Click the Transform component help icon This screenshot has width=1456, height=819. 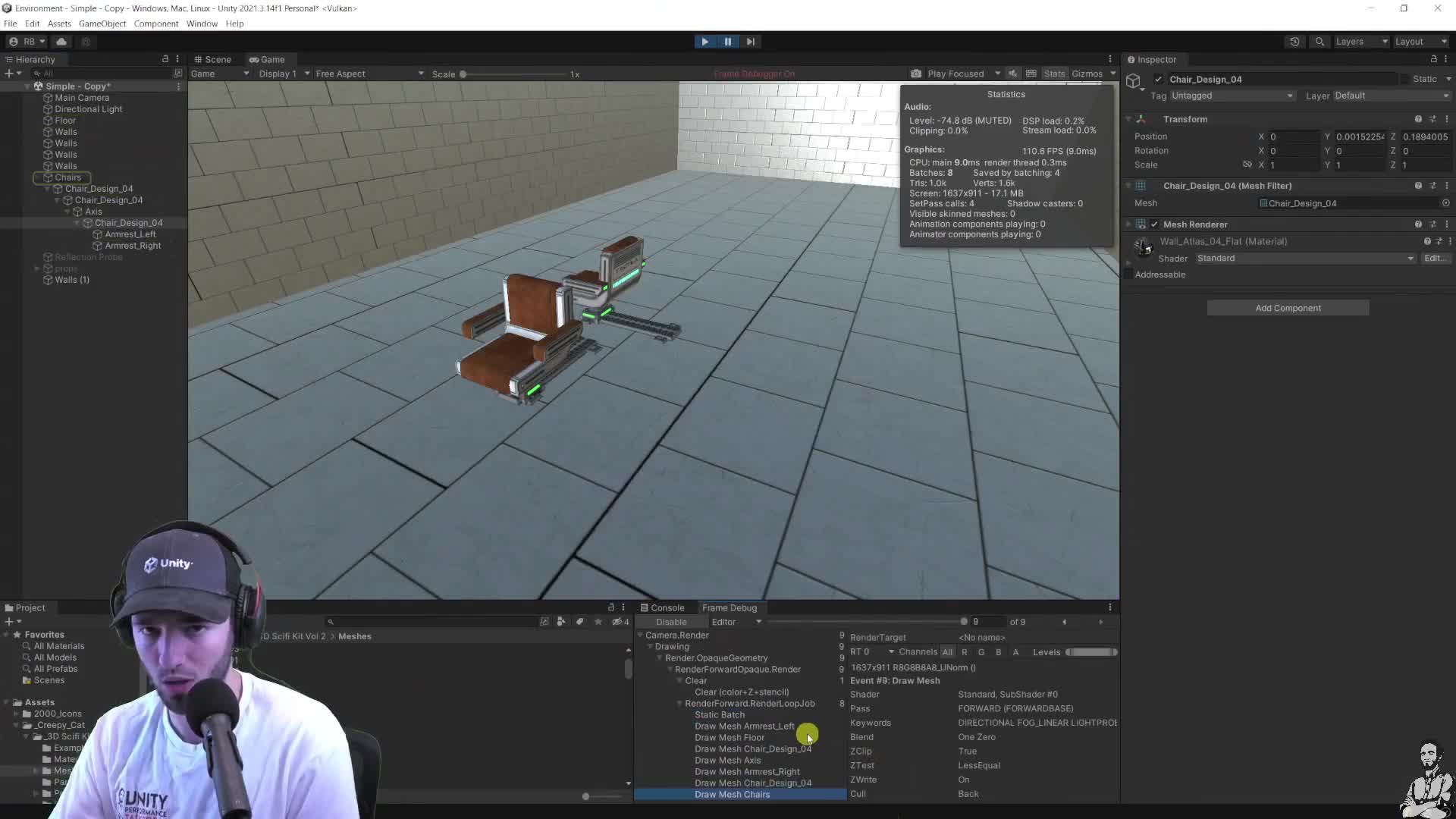point(1417,119)
